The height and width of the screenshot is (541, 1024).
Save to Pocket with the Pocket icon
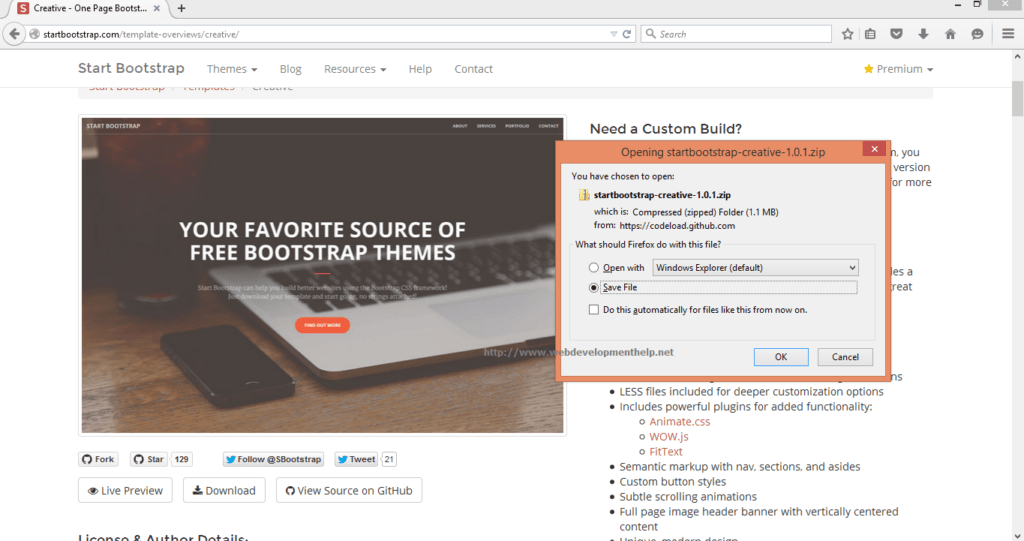(896, 34)
